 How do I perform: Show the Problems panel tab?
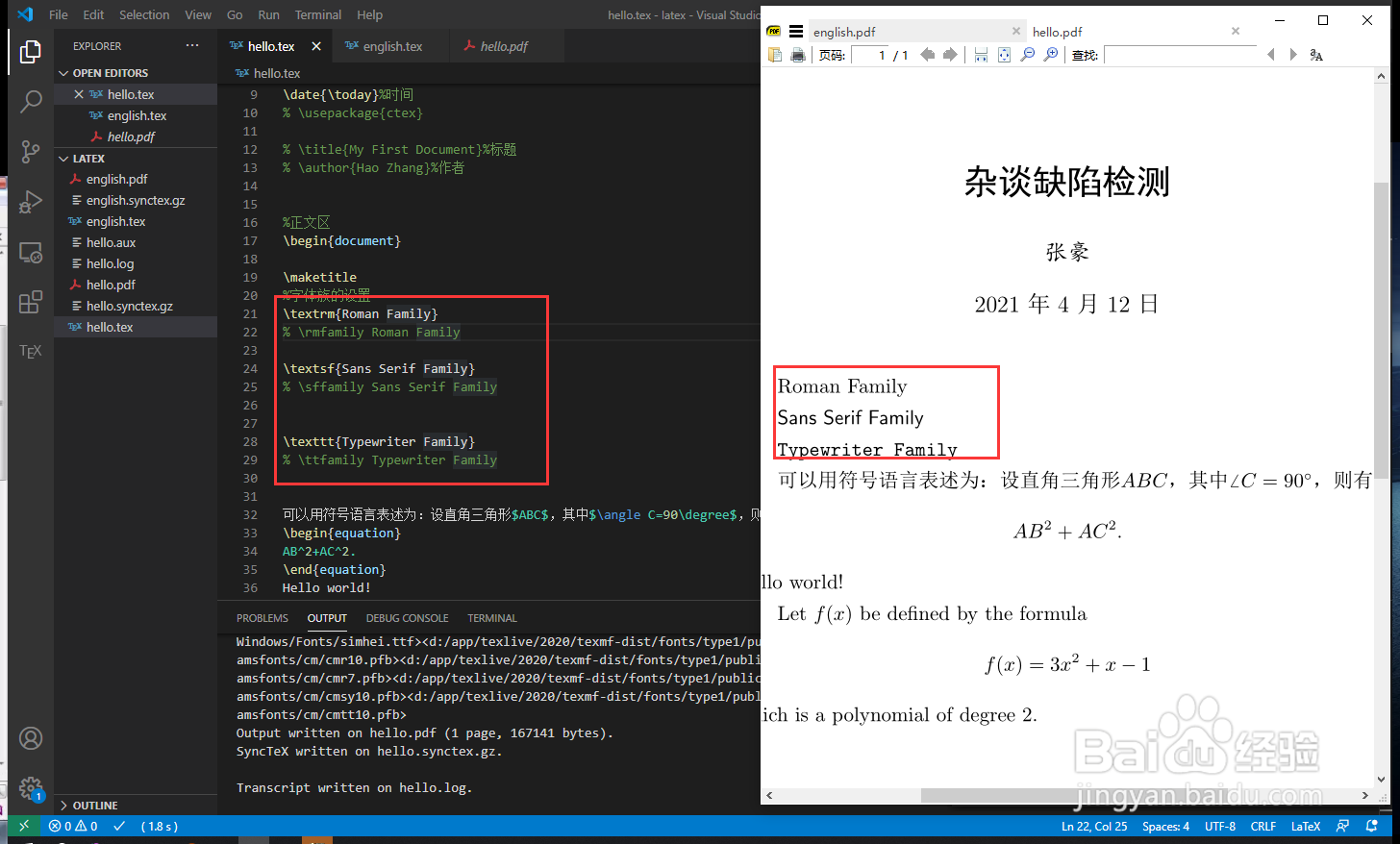[x=262, y=618]
